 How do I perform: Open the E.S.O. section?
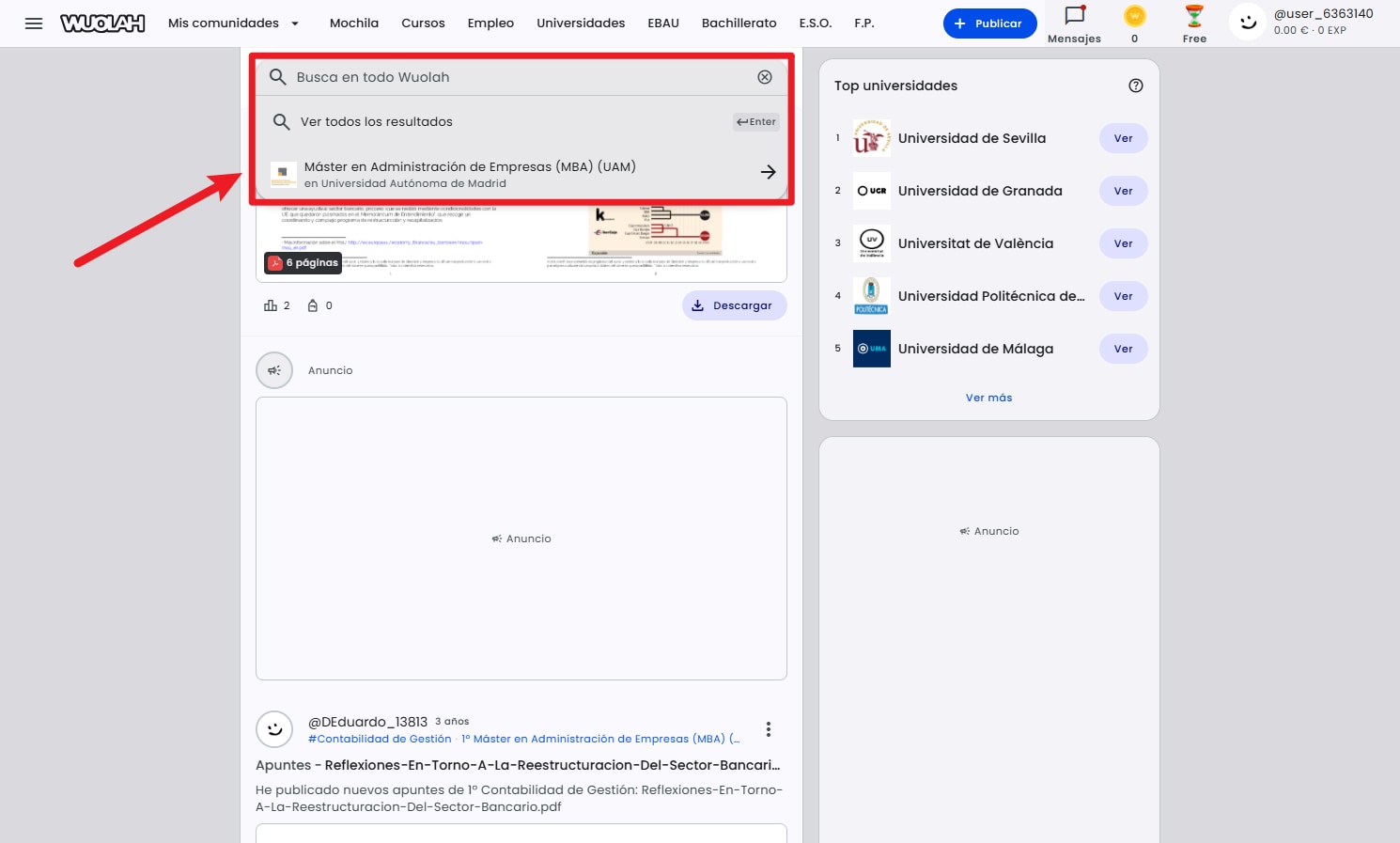tap(816, 23)
